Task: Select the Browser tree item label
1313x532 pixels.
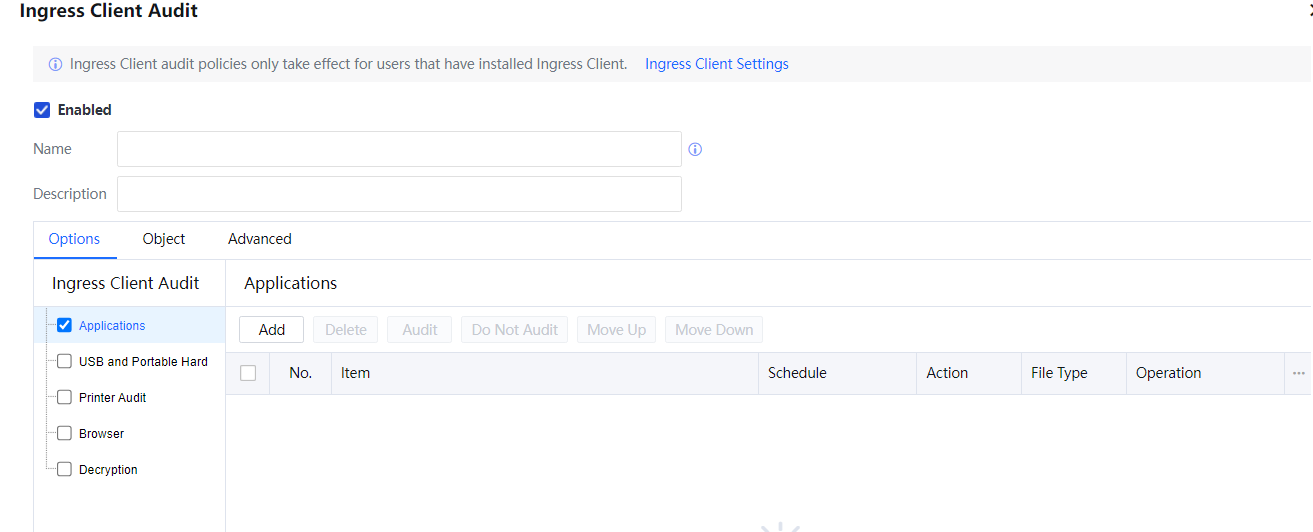Action: (101, 433)
